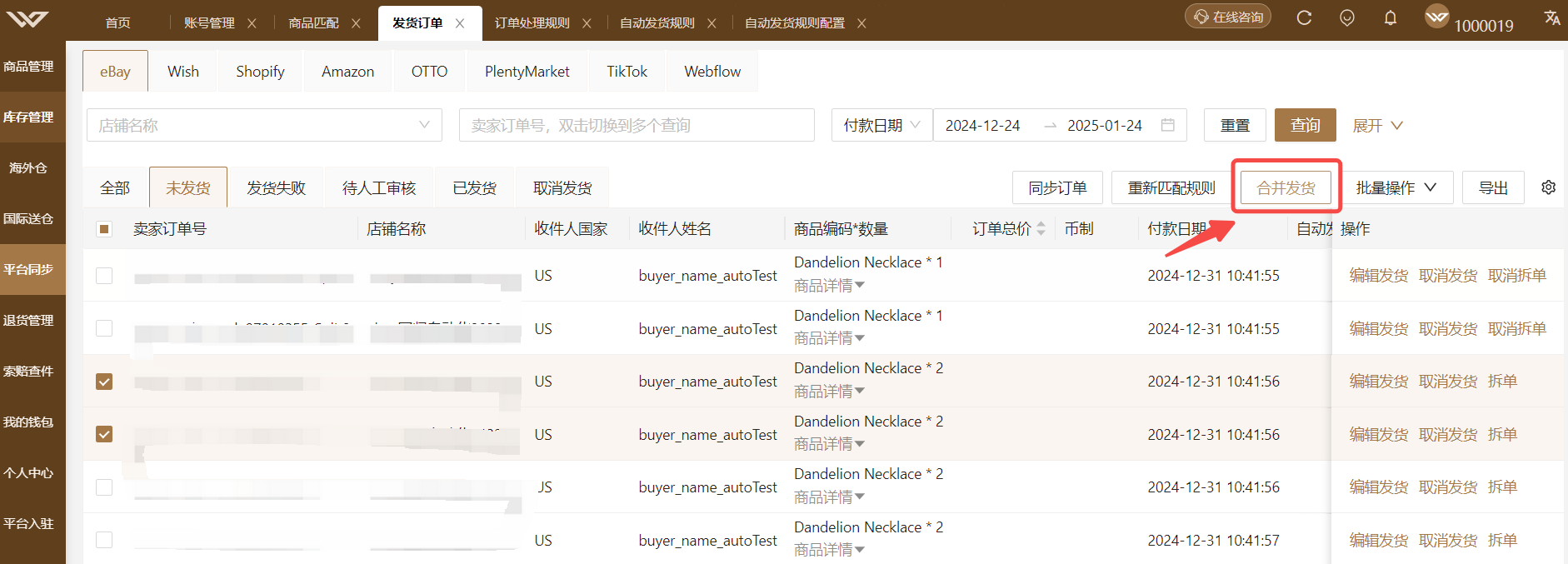
Task: Click the 导出 export button
Action: (x=1493, y=187)
